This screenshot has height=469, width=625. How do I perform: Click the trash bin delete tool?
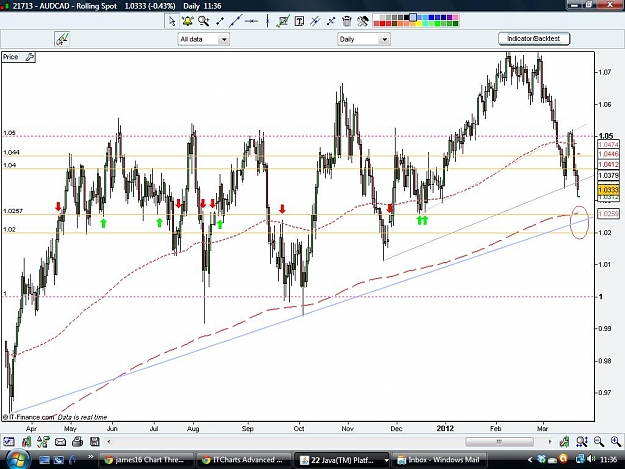tap(347, 21)
